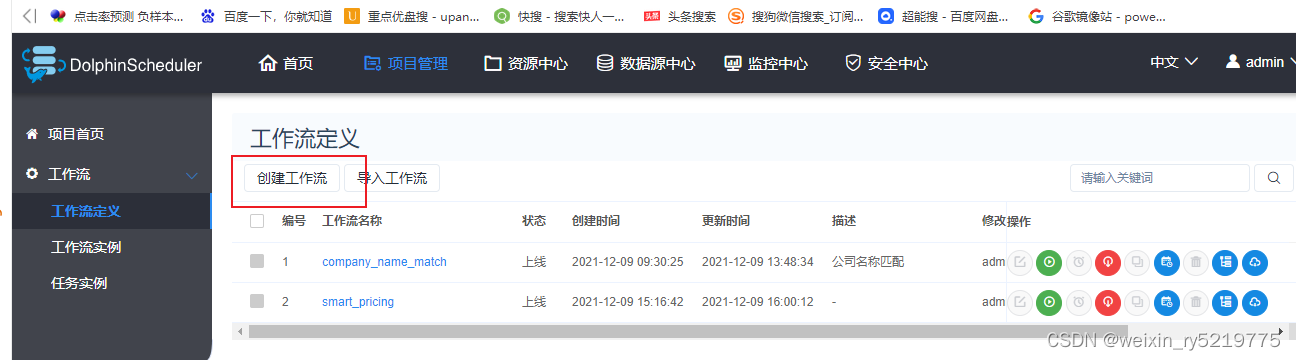Screen dimensions: 1296x360
Task: Tick the select-all checkbox in table header
Action: click(257, 221)
